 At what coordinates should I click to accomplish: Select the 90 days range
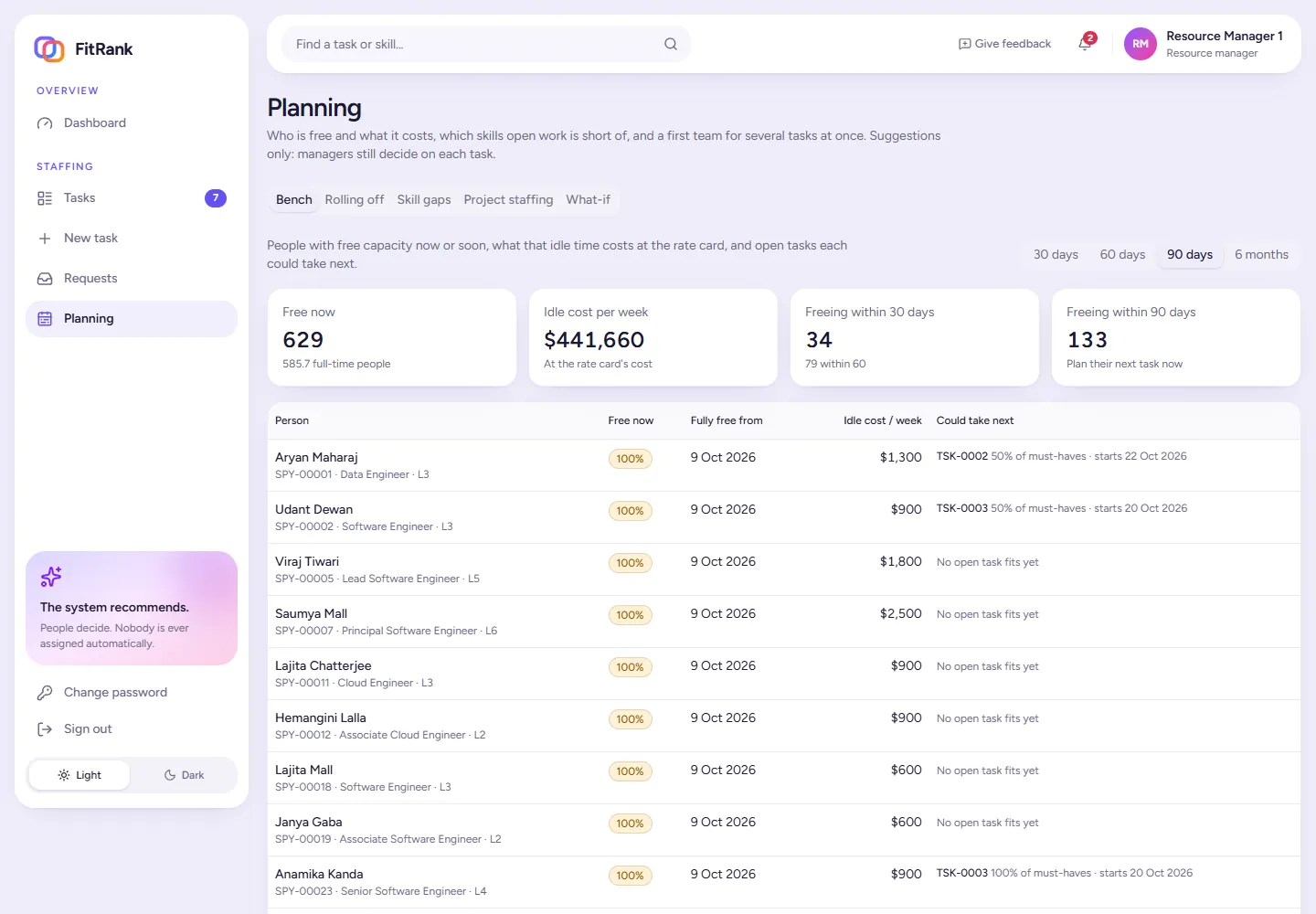(x=1190, y=255)
